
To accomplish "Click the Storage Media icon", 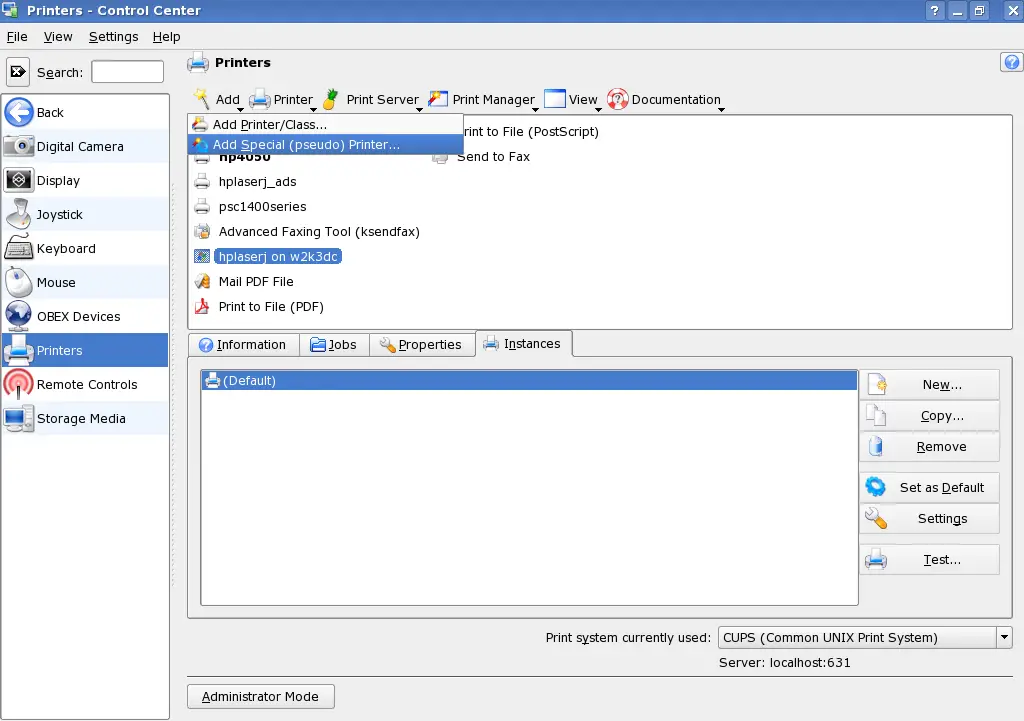I will (x=19, y=419).
